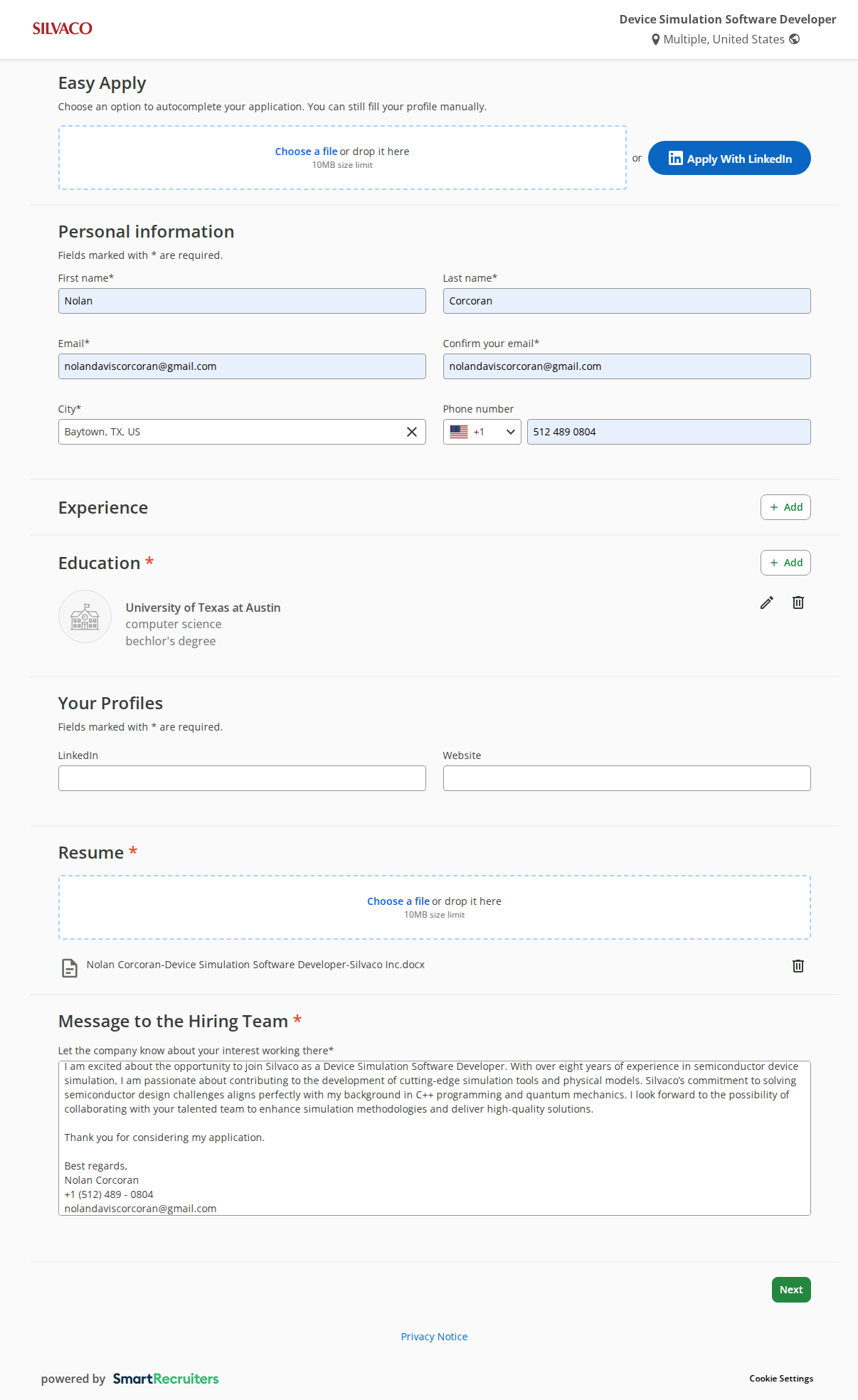Delete the uploaded resume file

pyautogui.click(x=798, y=965)
